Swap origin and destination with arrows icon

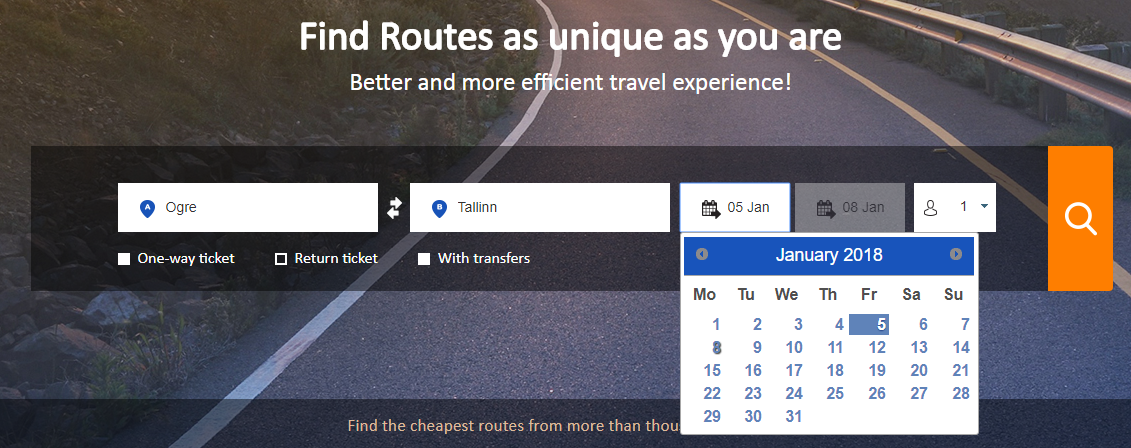394,208
